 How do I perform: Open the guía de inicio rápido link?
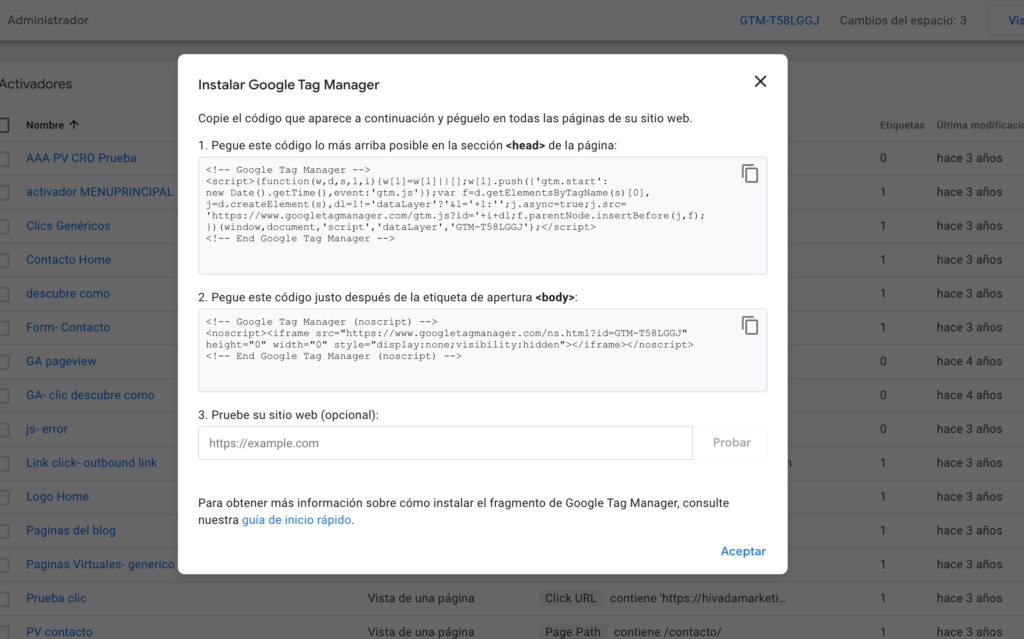pos(296,520)
